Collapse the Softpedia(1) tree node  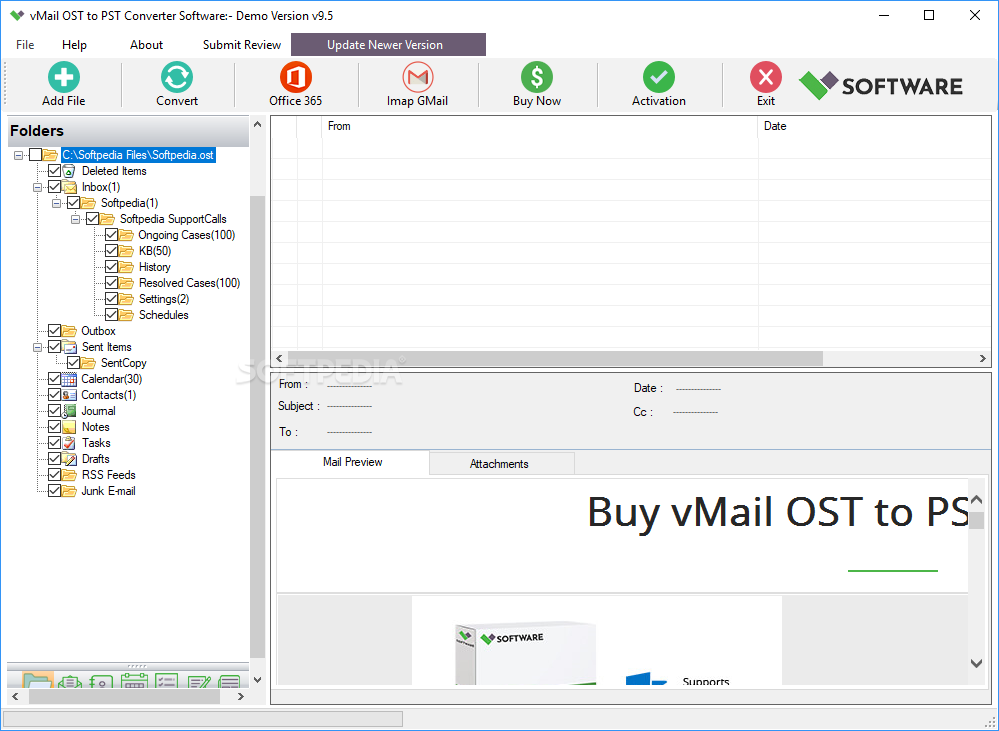pos(57,203)
